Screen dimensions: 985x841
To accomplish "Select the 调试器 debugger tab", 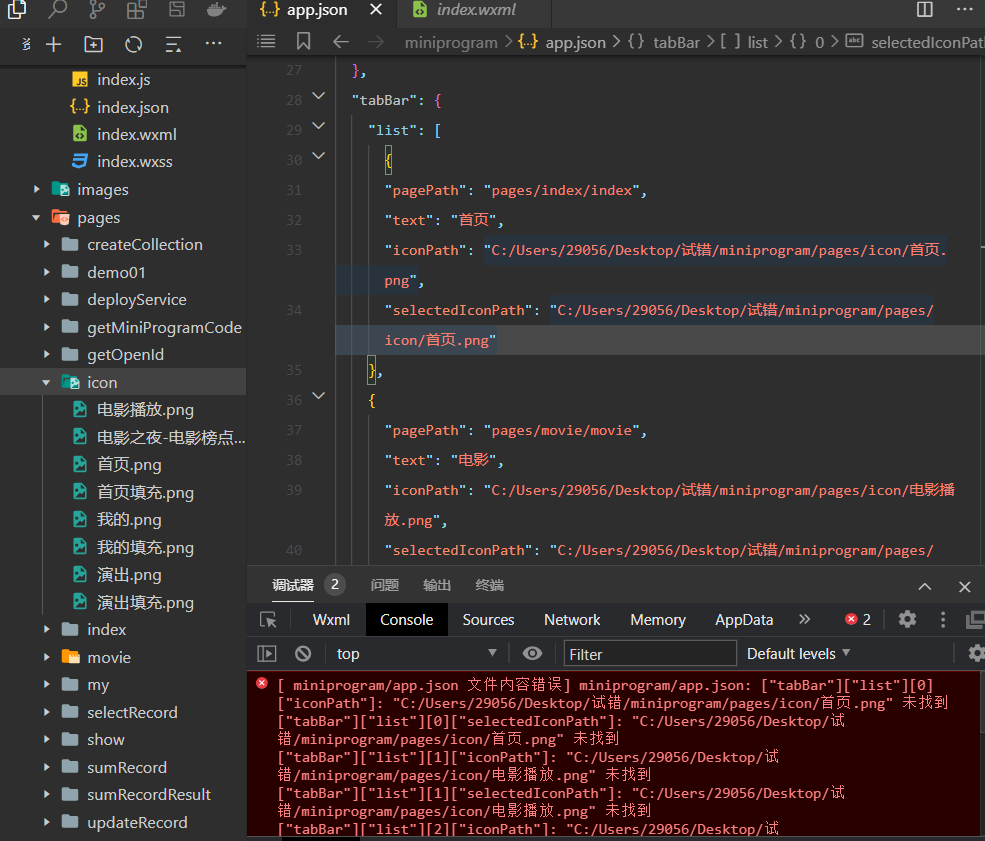I will click(293, 585).
